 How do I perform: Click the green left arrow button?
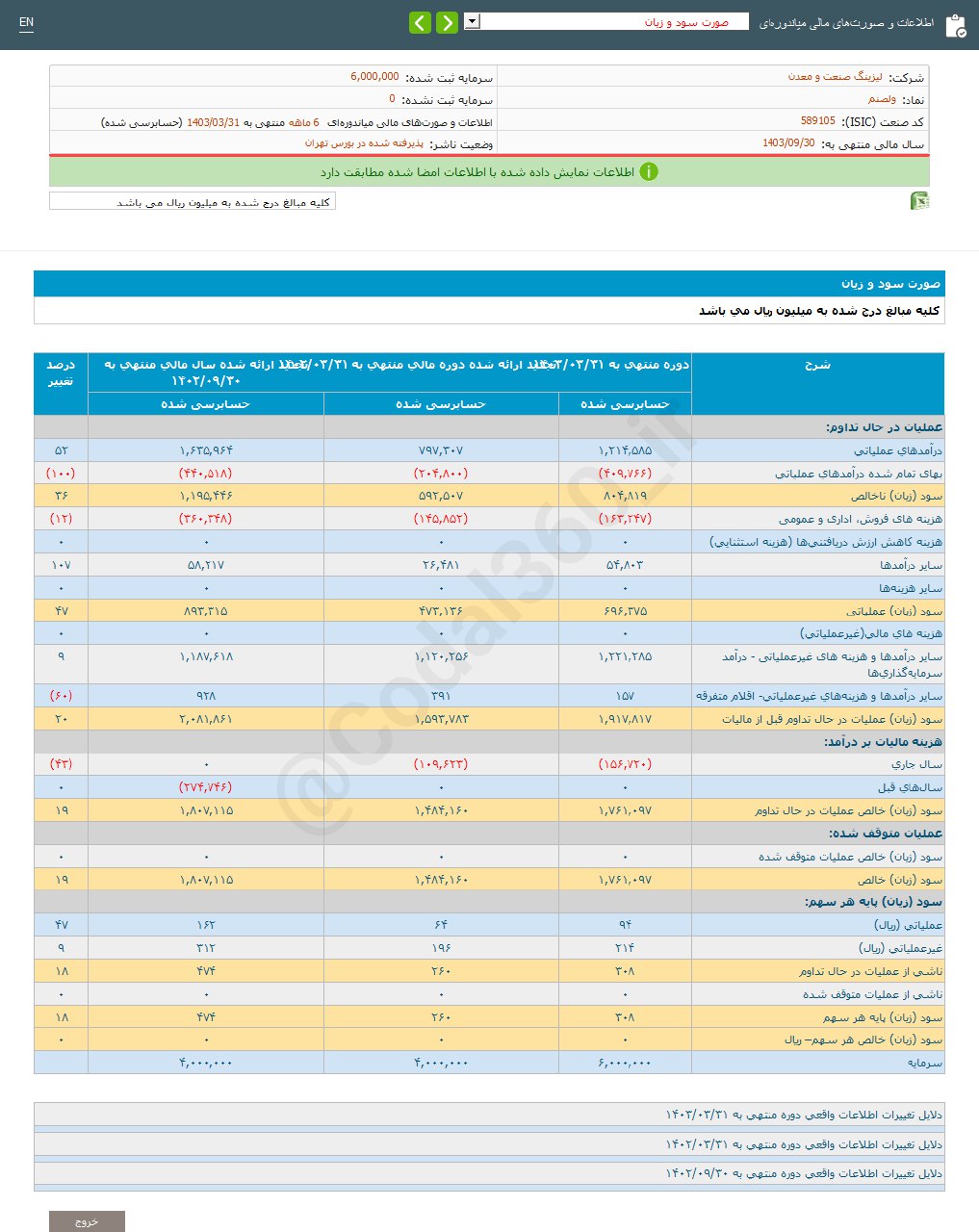(x=420, y=22)
